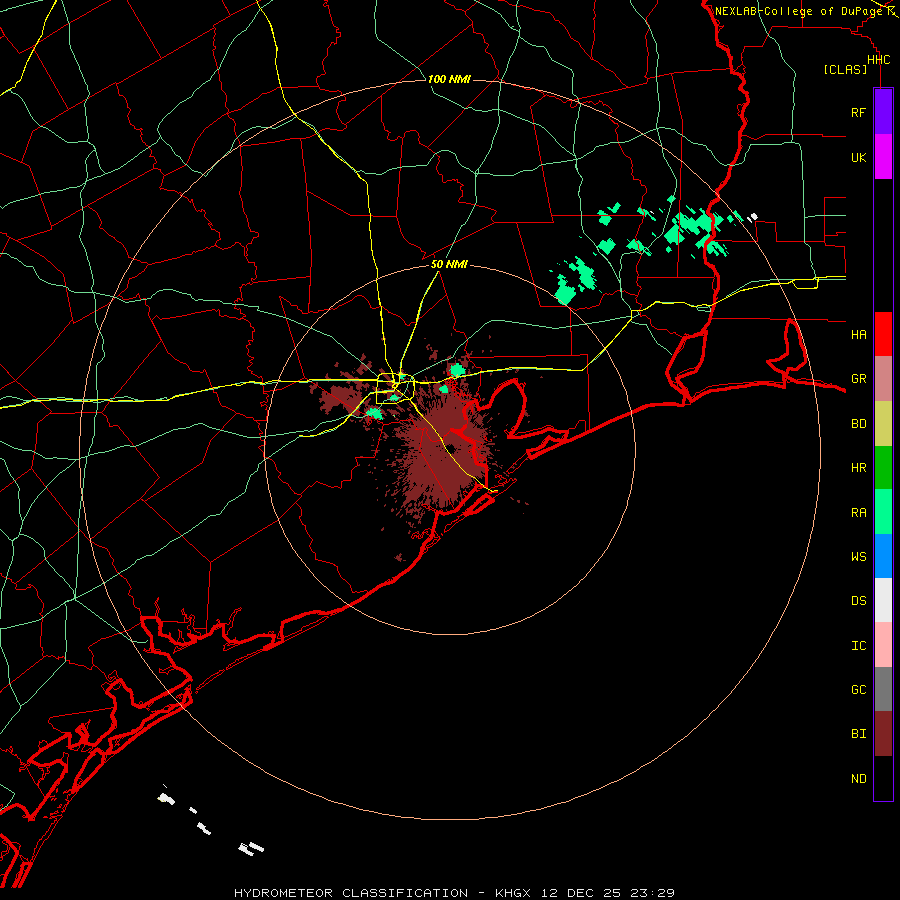Click the 'HA' legend label
Image resolution: width=900 pixels, height=900 pixels.
[858, 334]
